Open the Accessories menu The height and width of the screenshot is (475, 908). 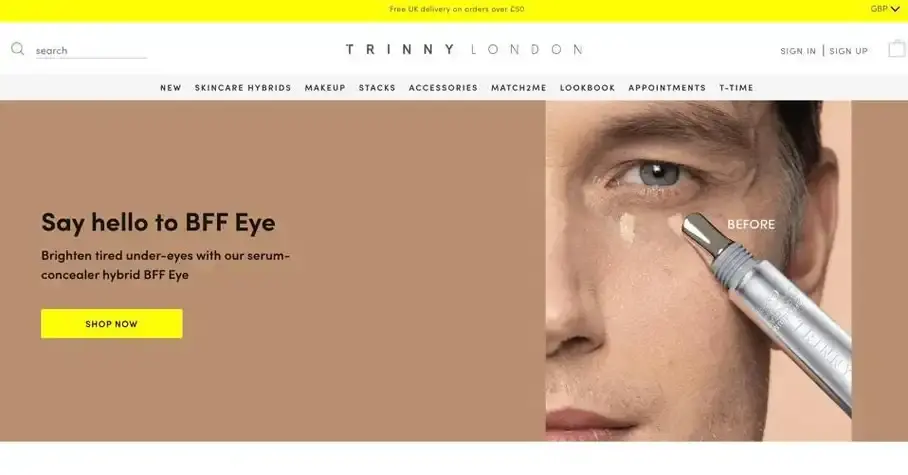pos(443,87)
